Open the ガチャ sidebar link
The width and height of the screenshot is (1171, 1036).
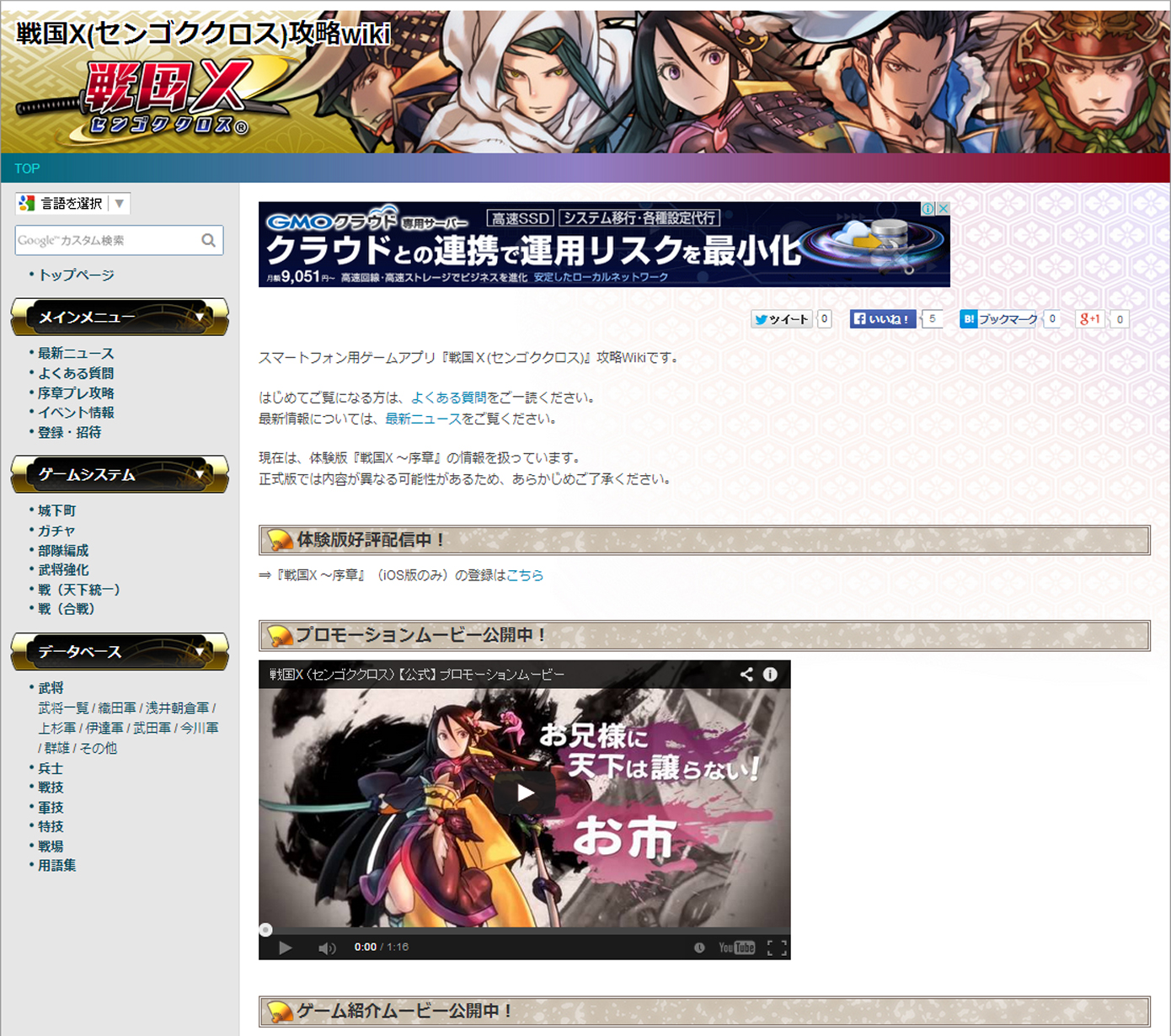(x=56, y=531)
